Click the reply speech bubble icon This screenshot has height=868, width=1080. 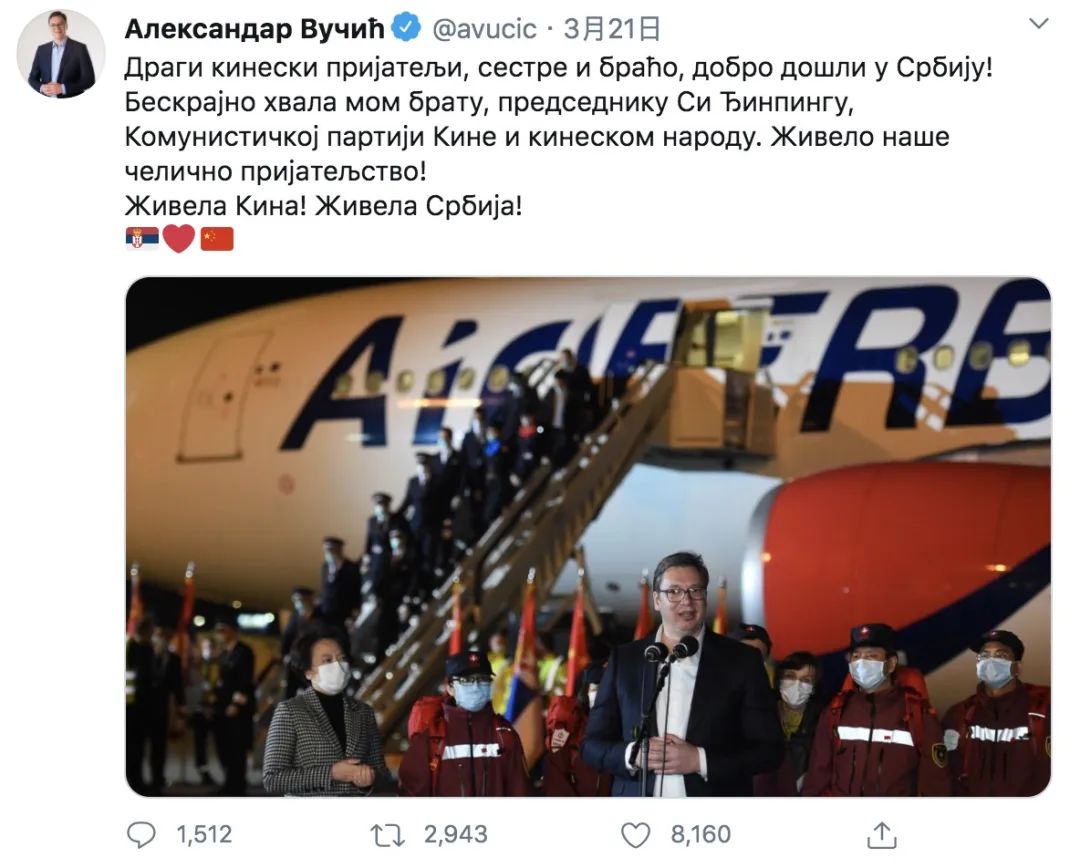click(x=142, y=834)
